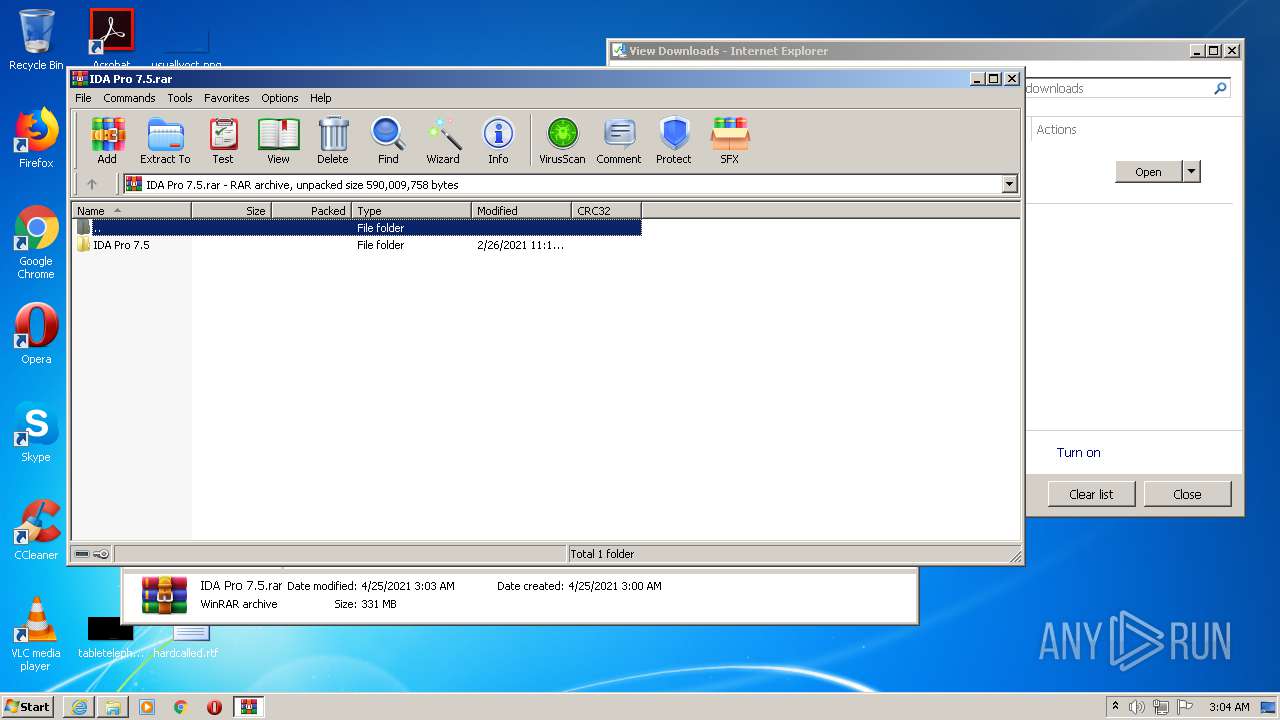Show archive Info

click(498, 140)
